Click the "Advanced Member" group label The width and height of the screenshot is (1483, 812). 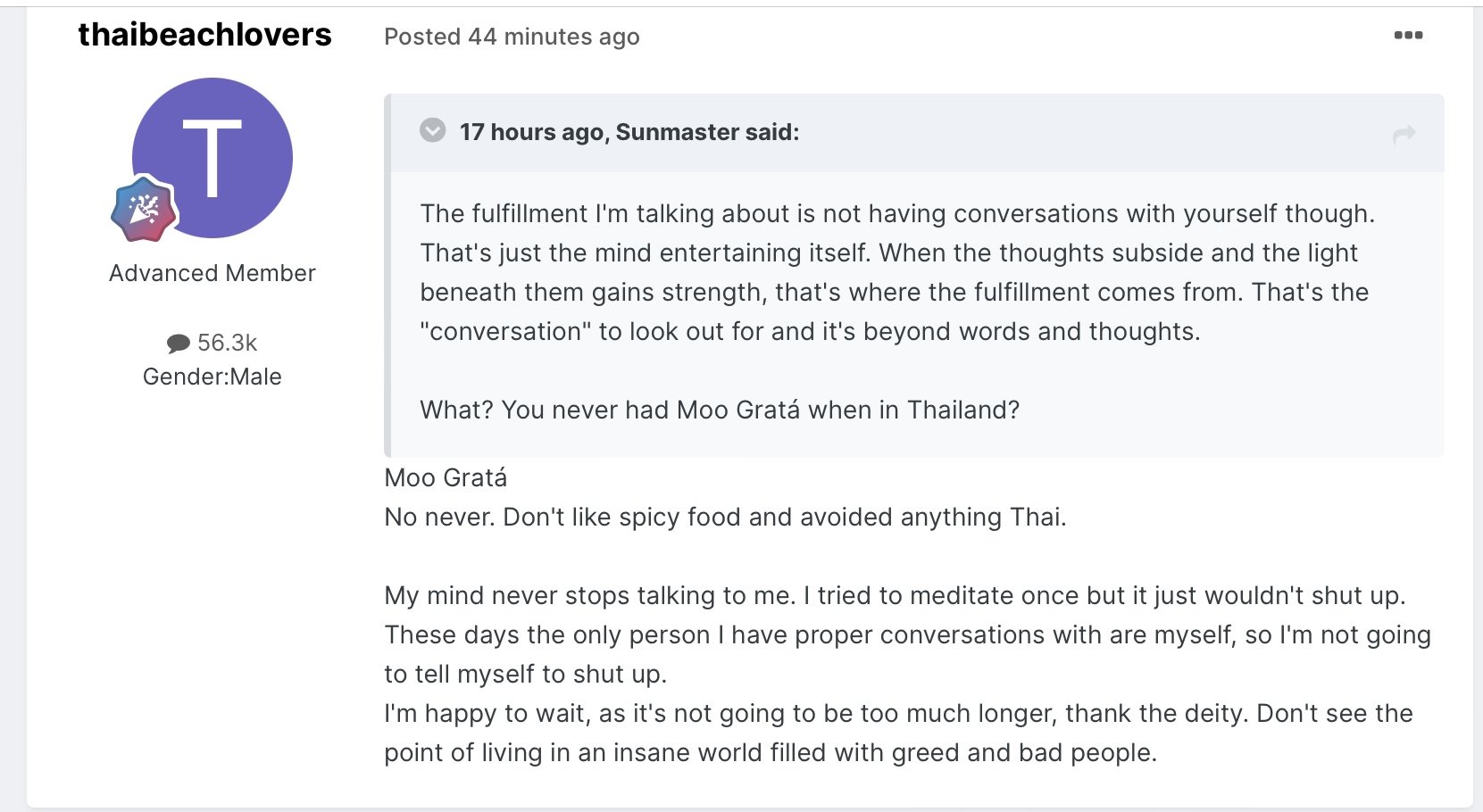point(212,273)
